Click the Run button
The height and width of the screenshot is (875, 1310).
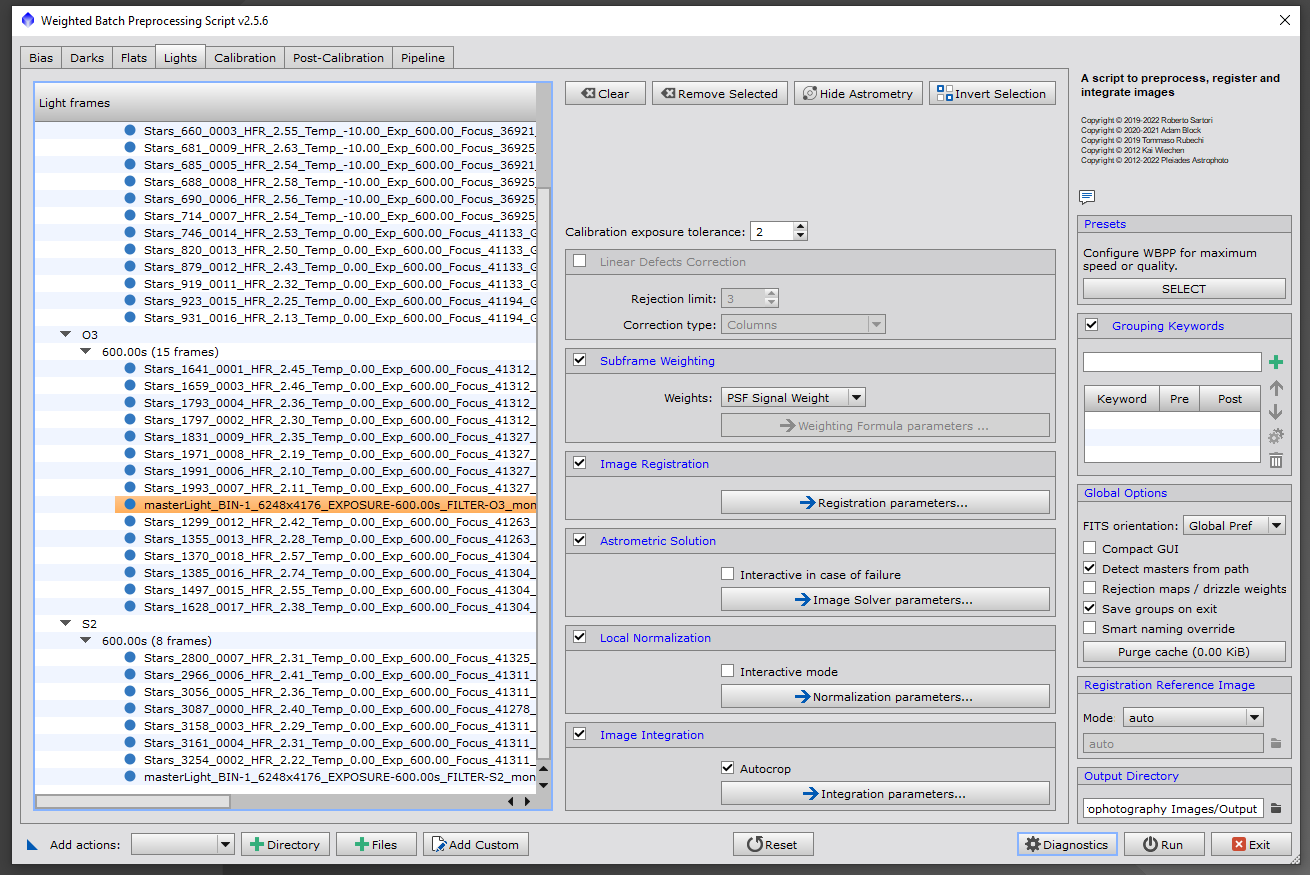click(x=1164, y=845)
